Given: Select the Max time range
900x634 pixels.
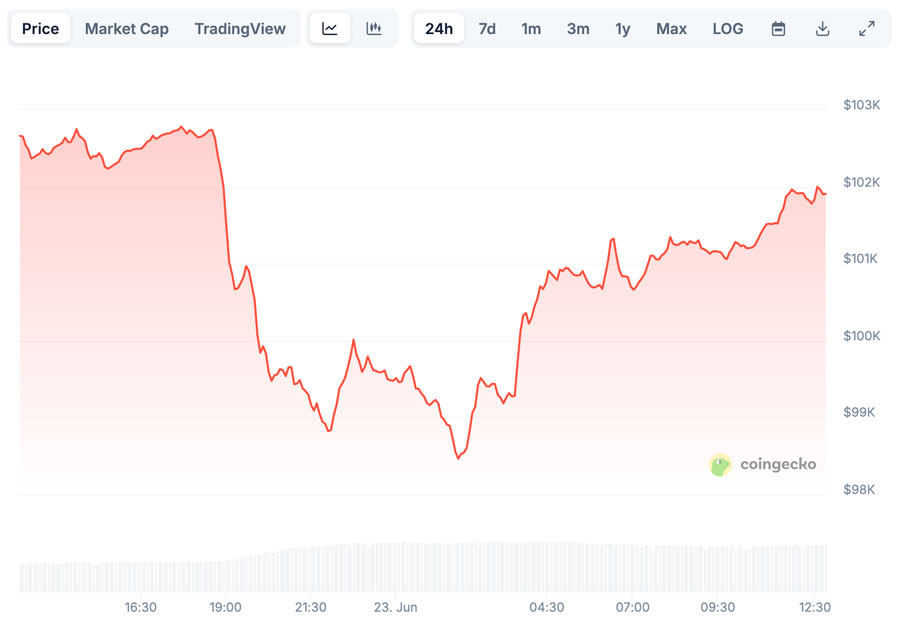Looking at the screenshot, I should 671,28.
